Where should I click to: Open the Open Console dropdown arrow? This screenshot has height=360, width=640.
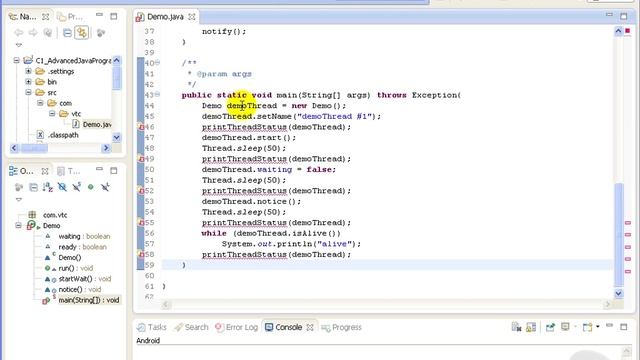pyautogui.click(x=598, y=327)
